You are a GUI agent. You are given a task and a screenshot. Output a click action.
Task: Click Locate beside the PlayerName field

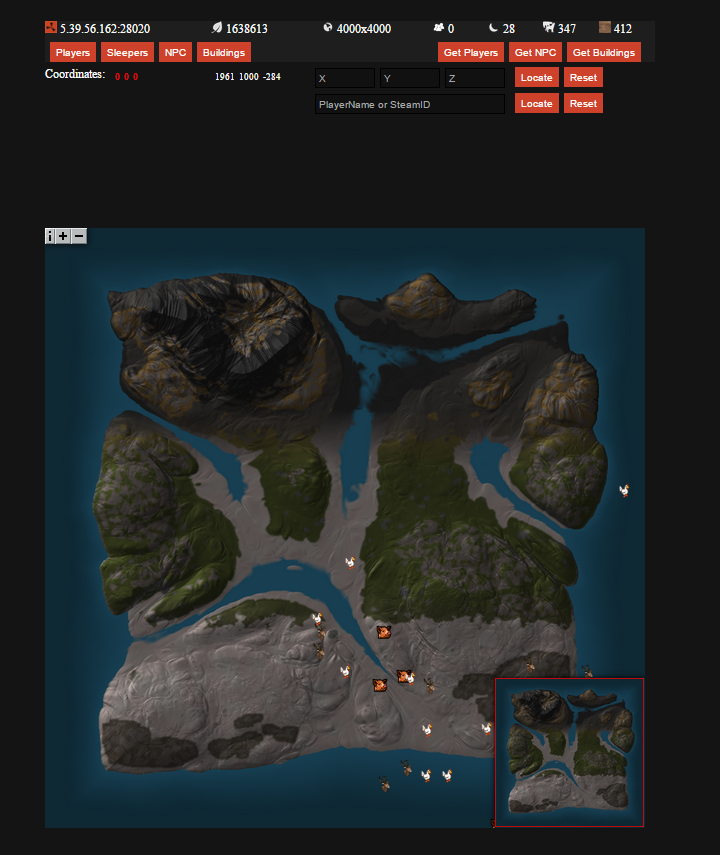click(x=536, y=104)
